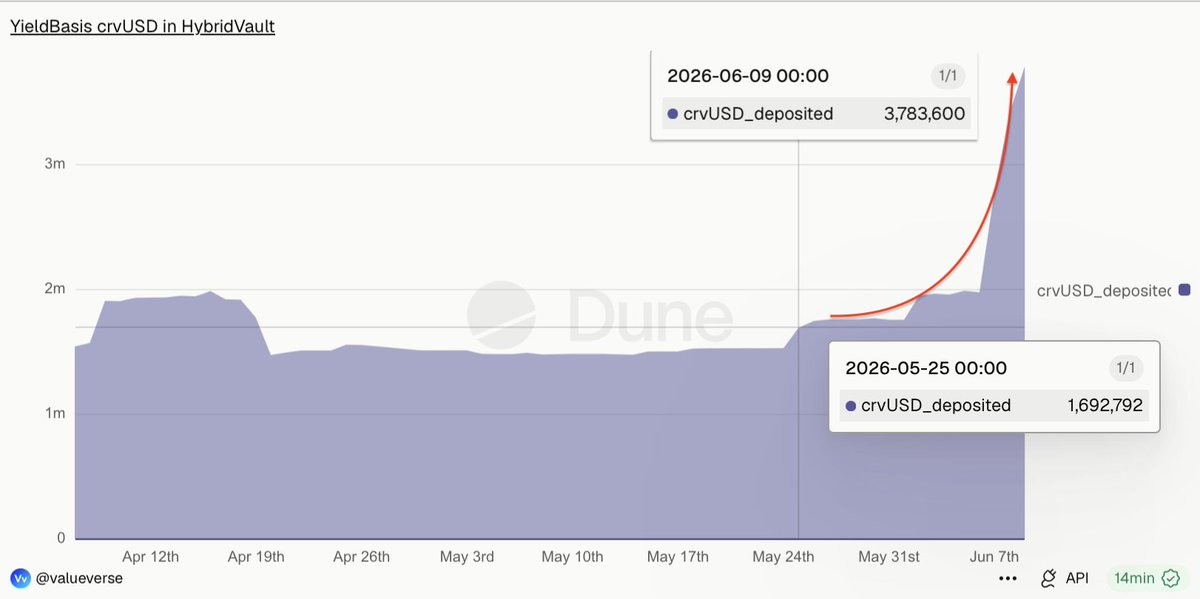Click the Apr 12th x-axis label
The height and width of the screenshot is (599, 1200).
(x=150, y=556)
